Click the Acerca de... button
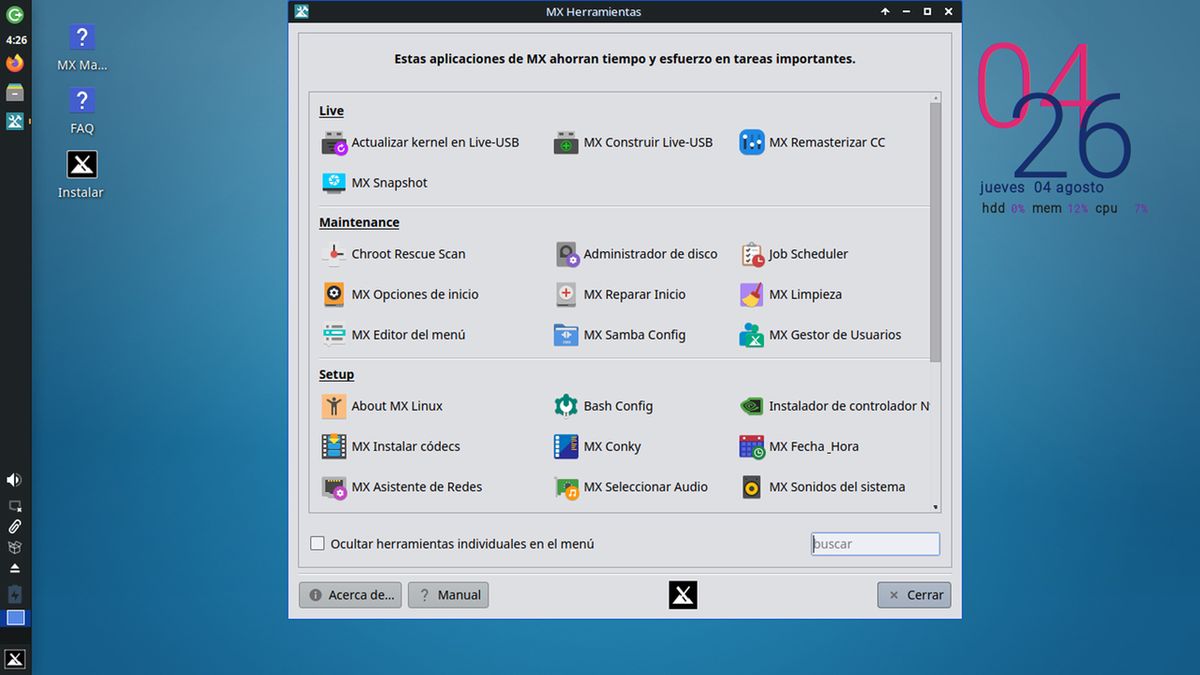The height and width of the screenshot is (675, 1200). point(350,595)
